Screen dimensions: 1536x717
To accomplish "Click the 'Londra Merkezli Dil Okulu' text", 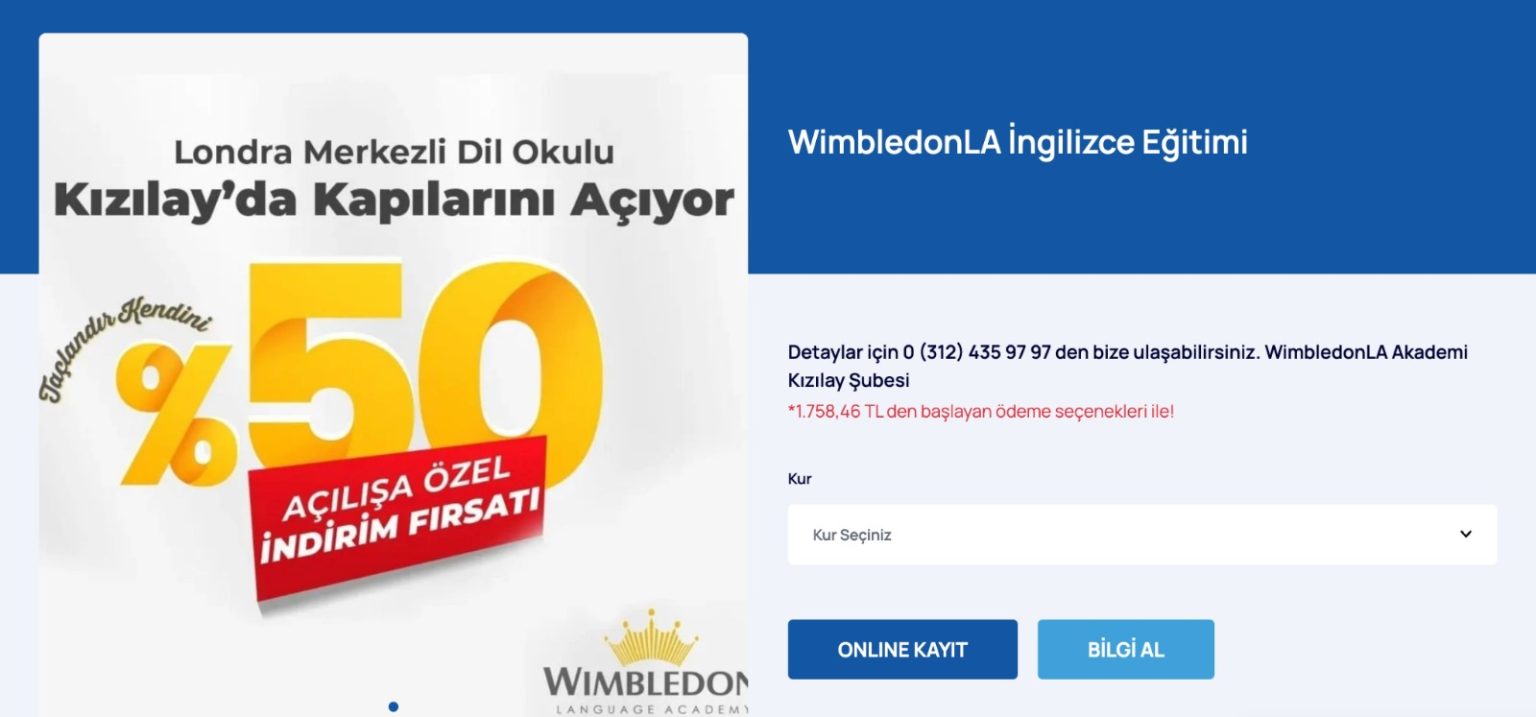I will tap(394, 152).
